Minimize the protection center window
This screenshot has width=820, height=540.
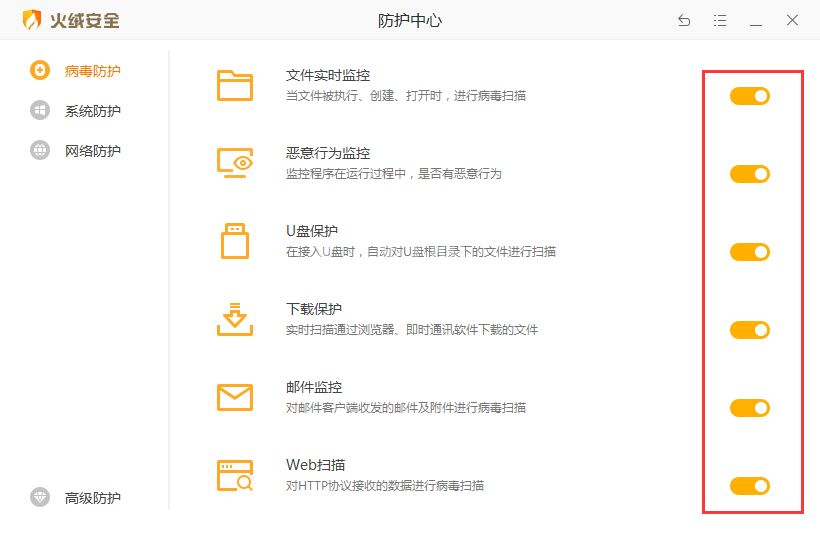pos(756,25)
